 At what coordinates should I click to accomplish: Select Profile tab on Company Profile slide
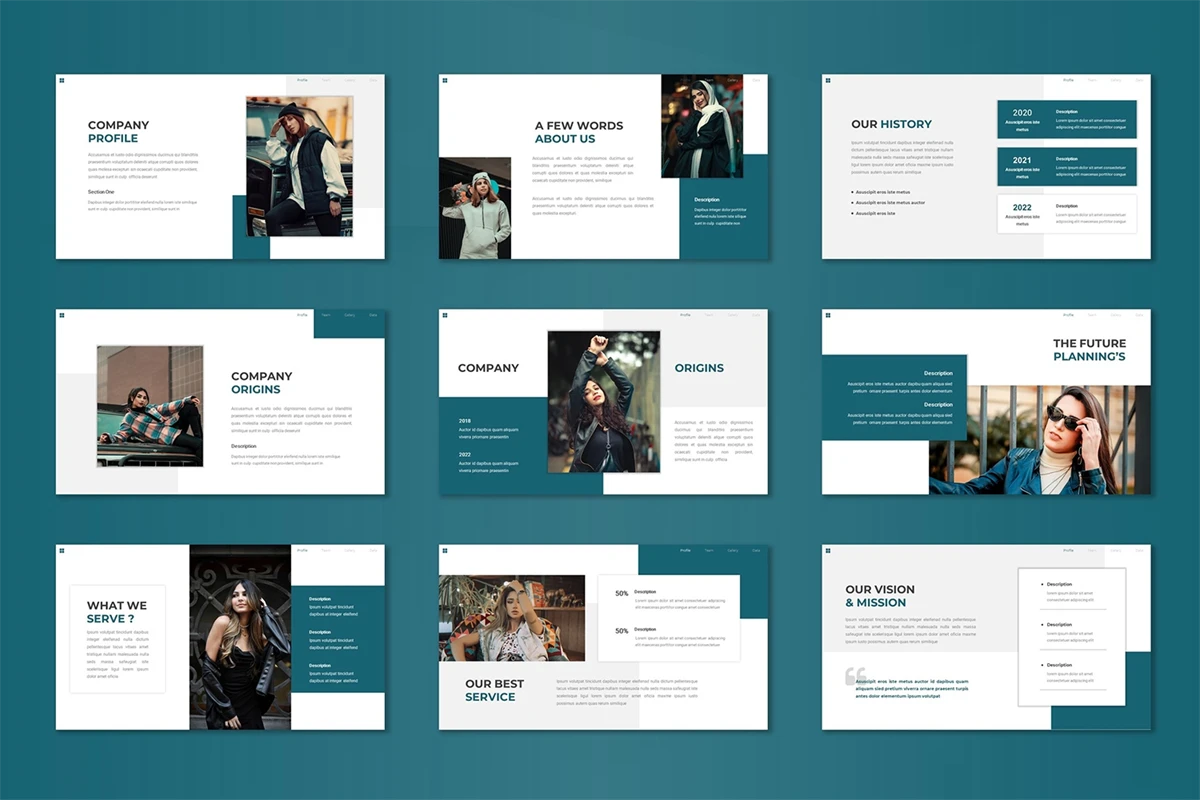coord(302,80)
